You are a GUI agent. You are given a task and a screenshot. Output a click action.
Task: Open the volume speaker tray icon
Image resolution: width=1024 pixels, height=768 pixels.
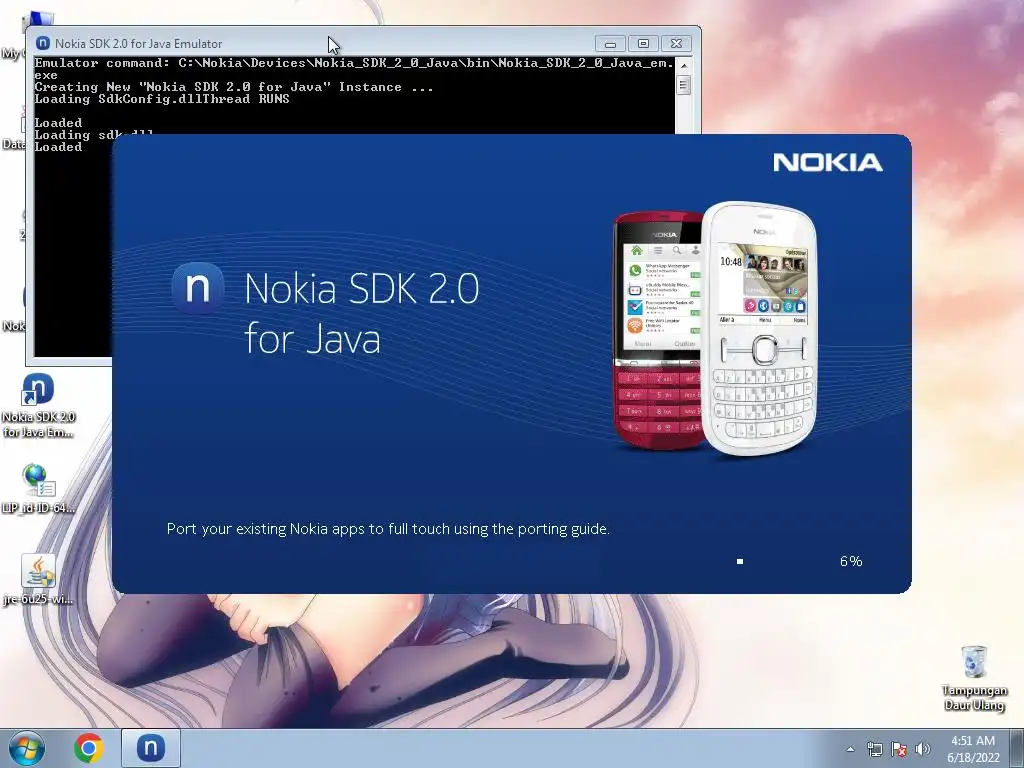coord(922,749)
